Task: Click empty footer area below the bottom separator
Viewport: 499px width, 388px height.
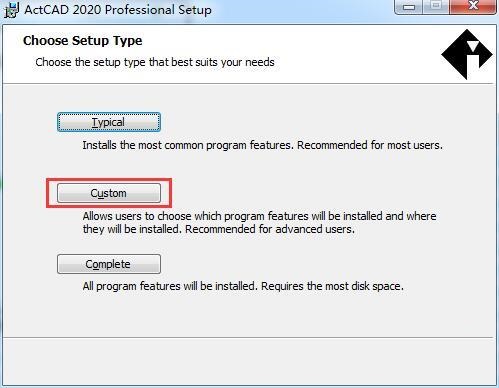Action: [x=248, y=362]
